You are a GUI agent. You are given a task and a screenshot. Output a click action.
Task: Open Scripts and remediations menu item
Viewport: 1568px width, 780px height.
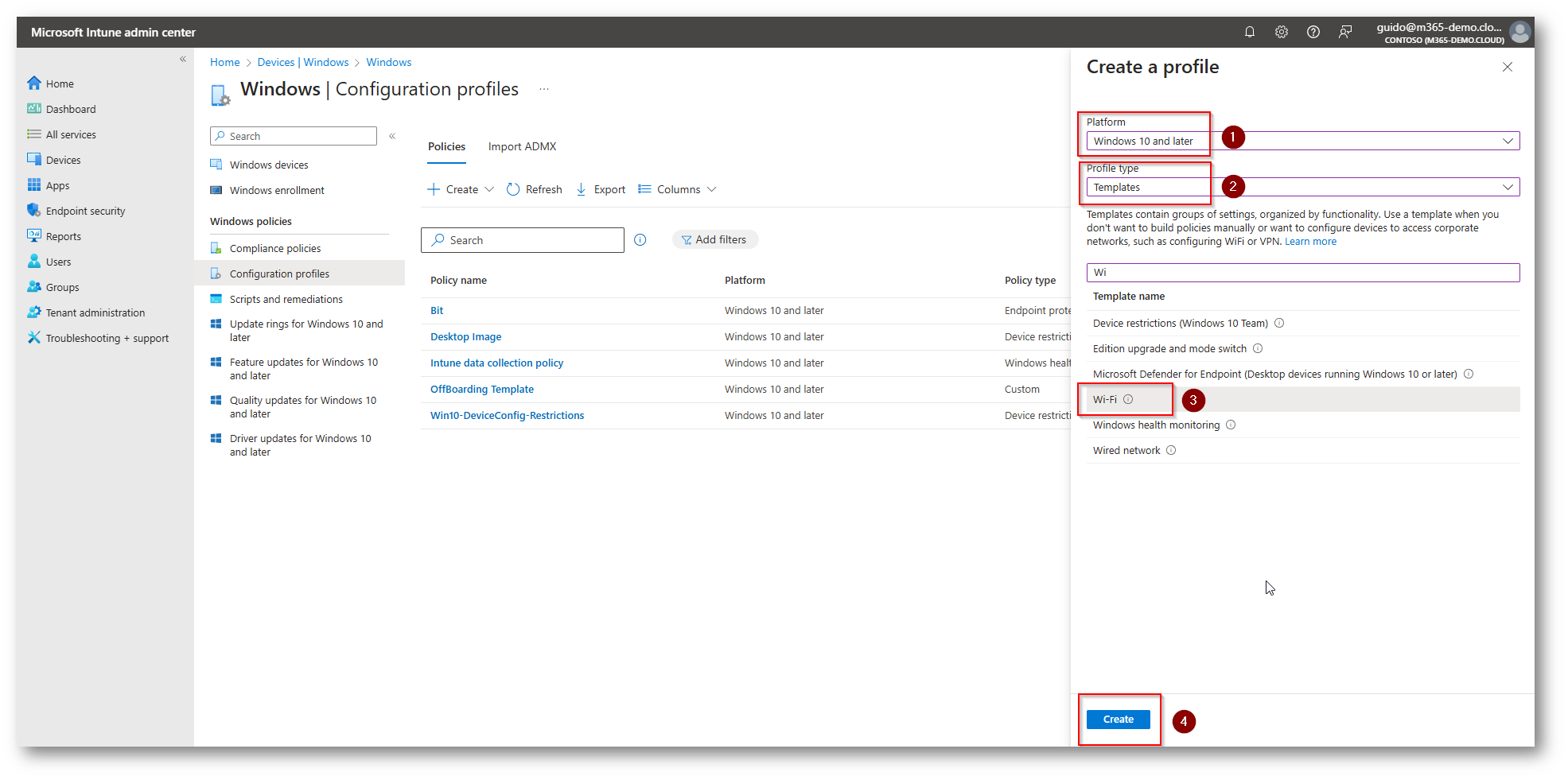(286, 299)
